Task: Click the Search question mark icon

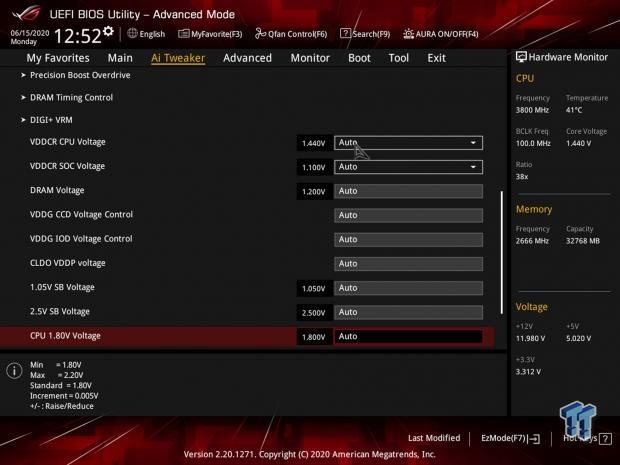Action: coord(345,34)
